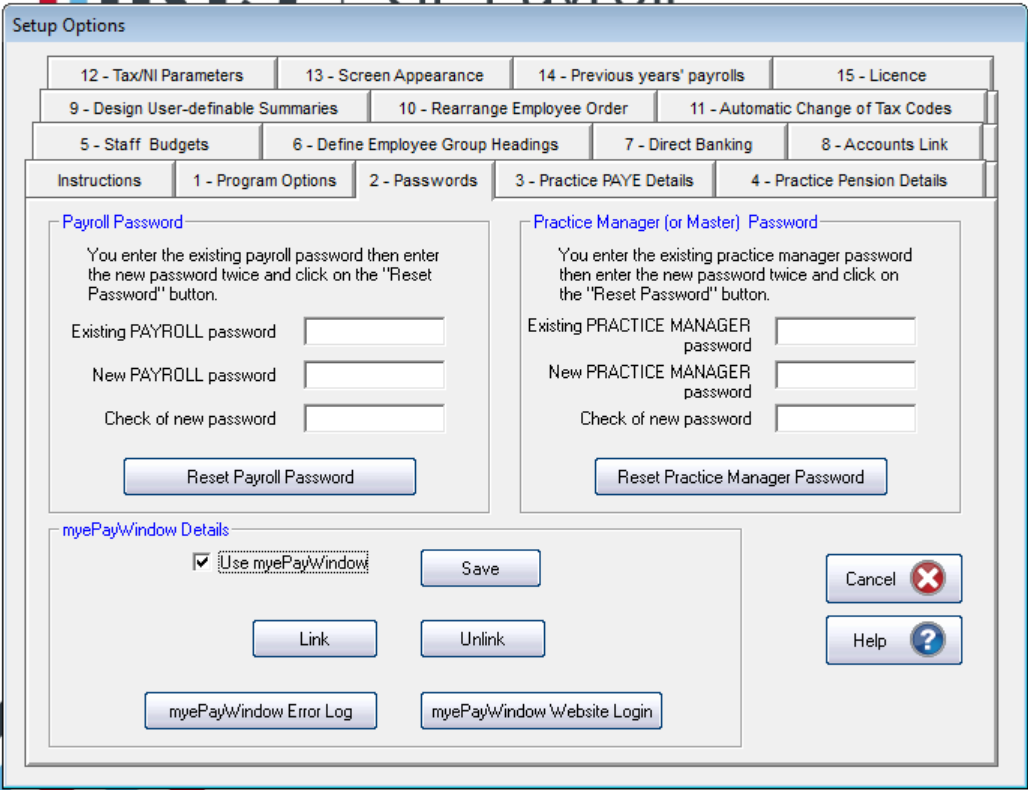Focus the New PAYROLL password field
Image resolution: width=1028 pixels, height=790 pixels.
(374, 375)
